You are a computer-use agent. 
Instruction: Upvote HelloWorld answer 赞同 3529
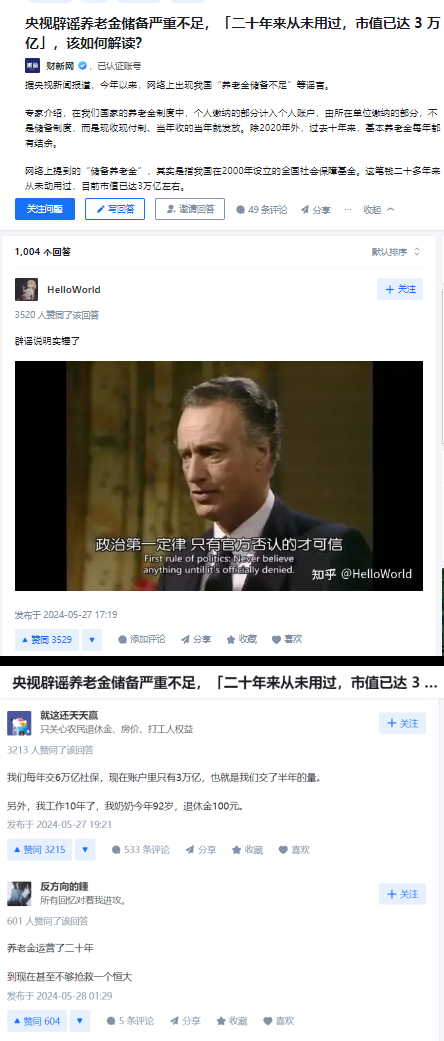tap(46, 639)
